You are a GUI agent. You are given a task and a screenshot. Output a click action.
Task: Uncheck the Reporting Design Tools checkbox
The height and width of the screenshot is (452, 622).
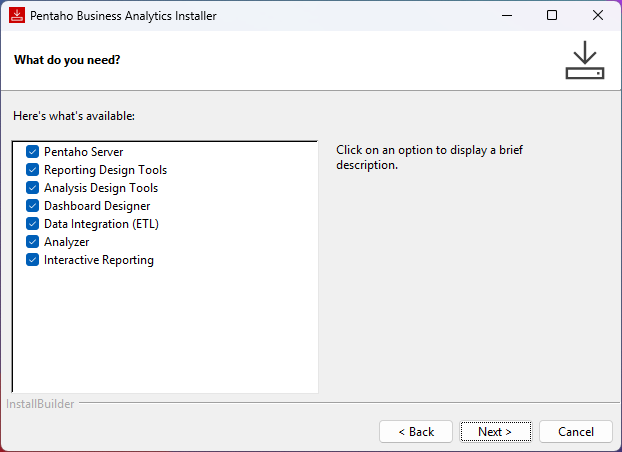(x=32, y=170)
